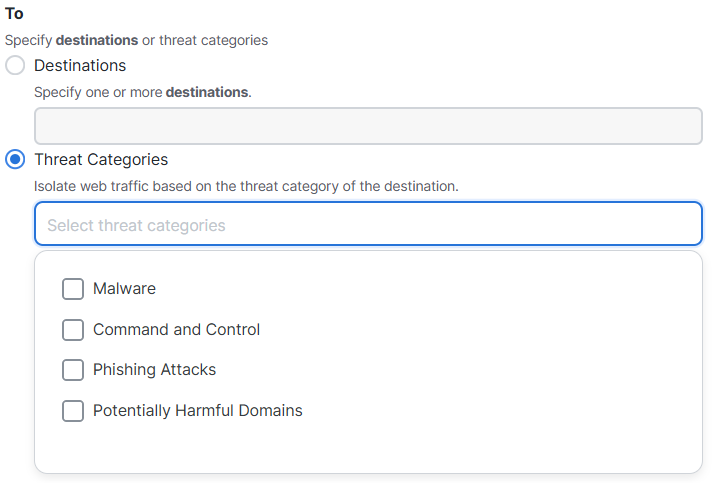Choose the Malware option label
The width and height of the screenshot is (715, 483).
(x=125, y=289)
